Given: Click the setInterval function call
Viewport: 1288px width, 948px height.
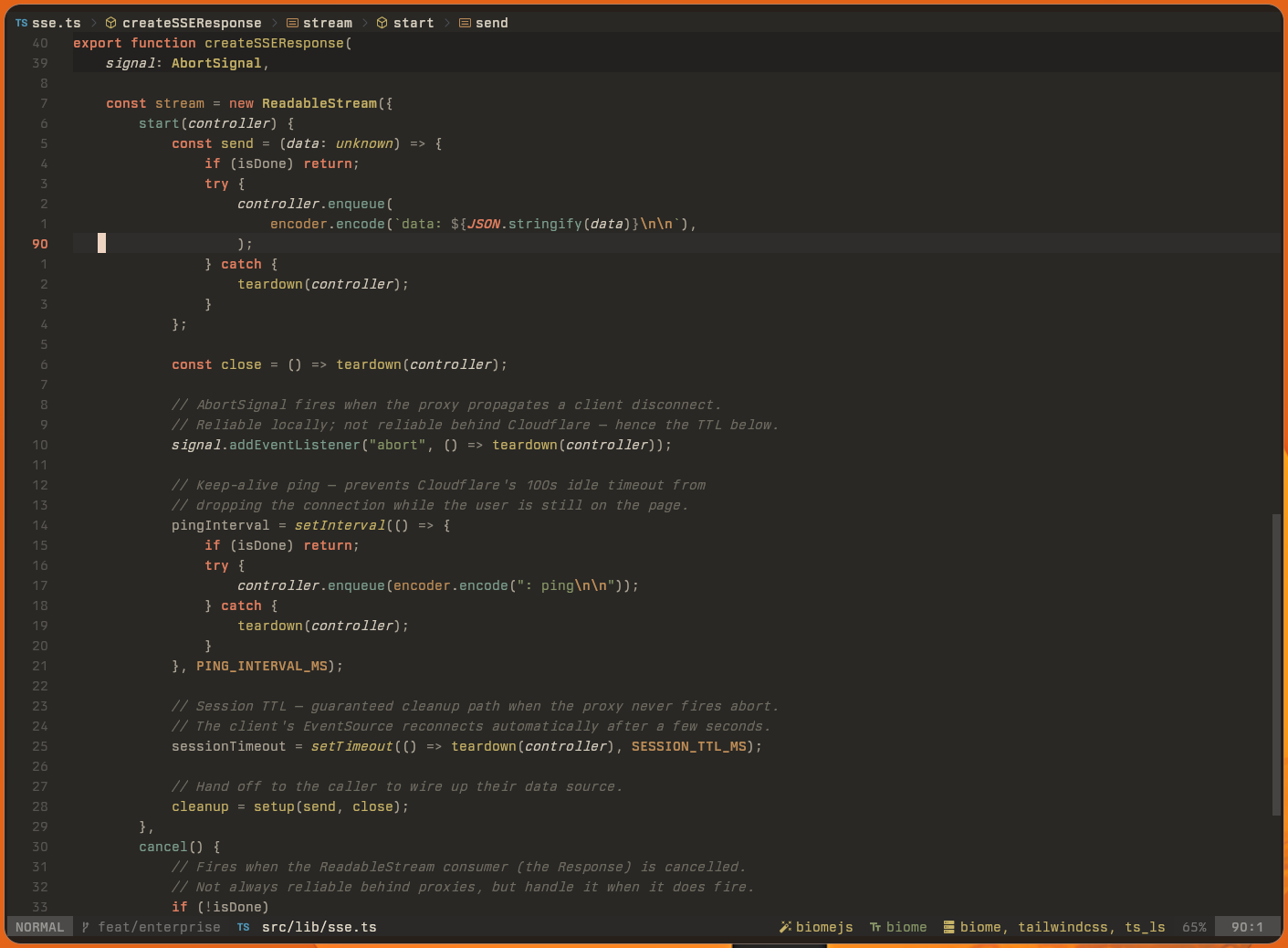Looking at the screenshot, I should point(340,525).
